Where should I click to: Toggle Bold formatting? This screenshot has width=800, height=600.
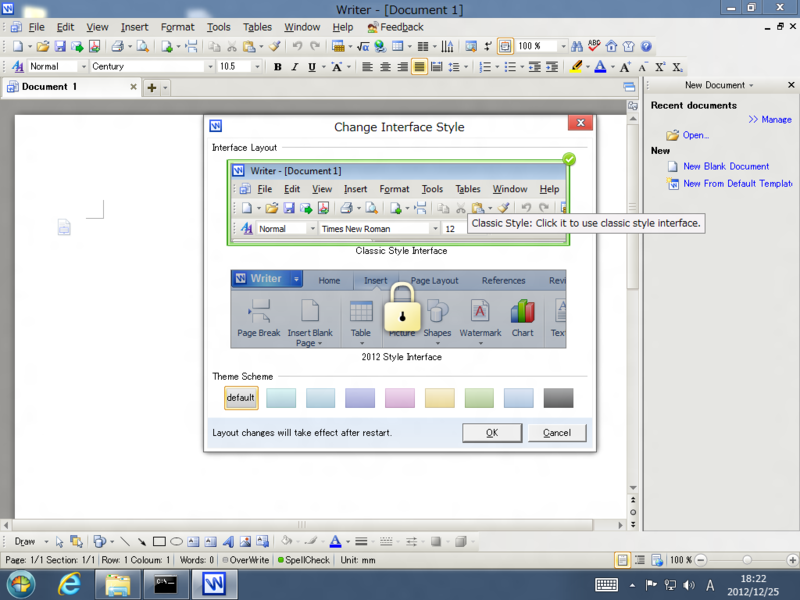278,67
